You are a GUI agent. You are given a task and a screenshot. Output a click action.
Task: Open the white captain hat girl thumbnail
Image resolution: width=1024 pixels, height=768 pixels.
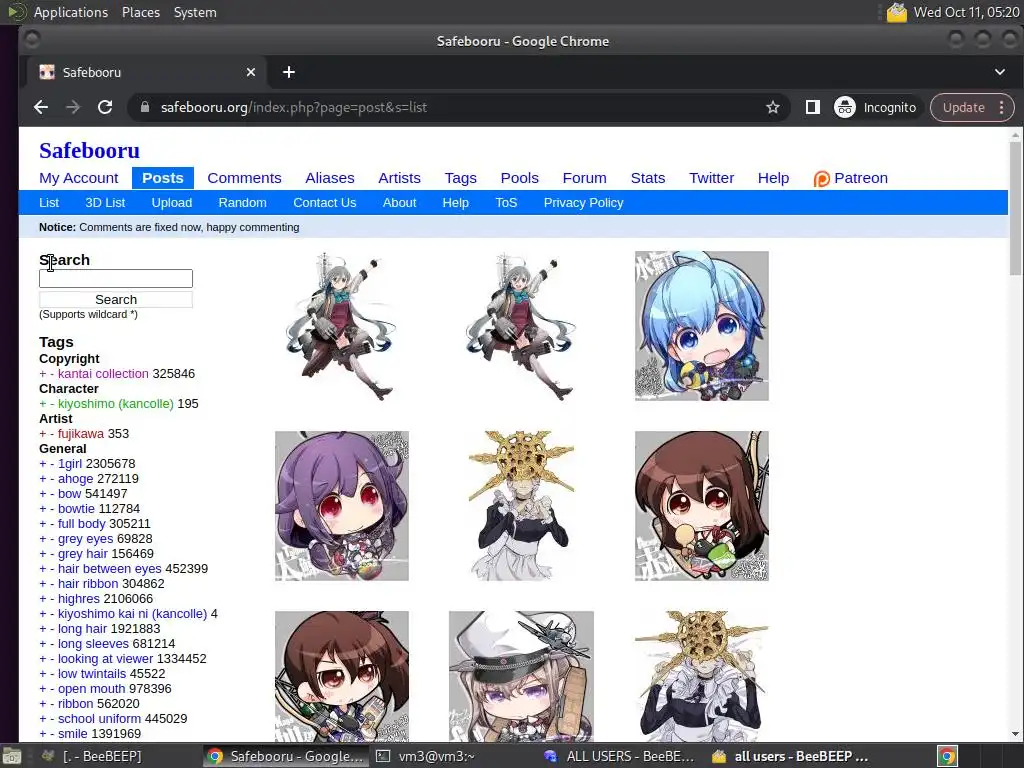coord(521,677)
